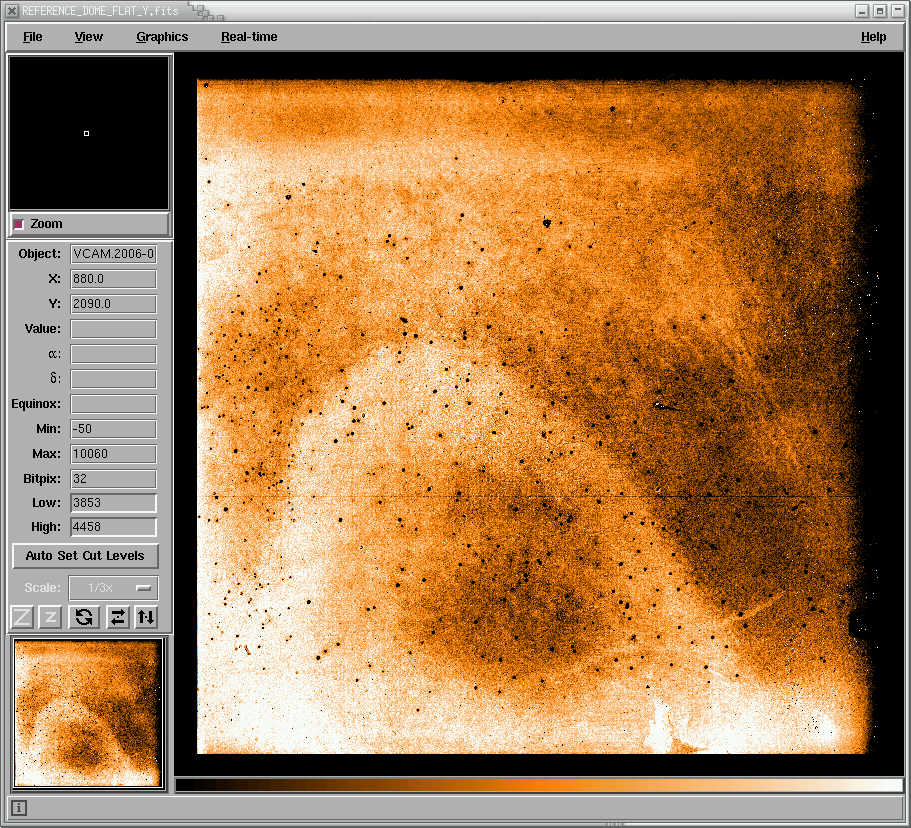The image size is (911, 828).
Task: Click Auto Set Cut Levels button
Action: [85, 556]
